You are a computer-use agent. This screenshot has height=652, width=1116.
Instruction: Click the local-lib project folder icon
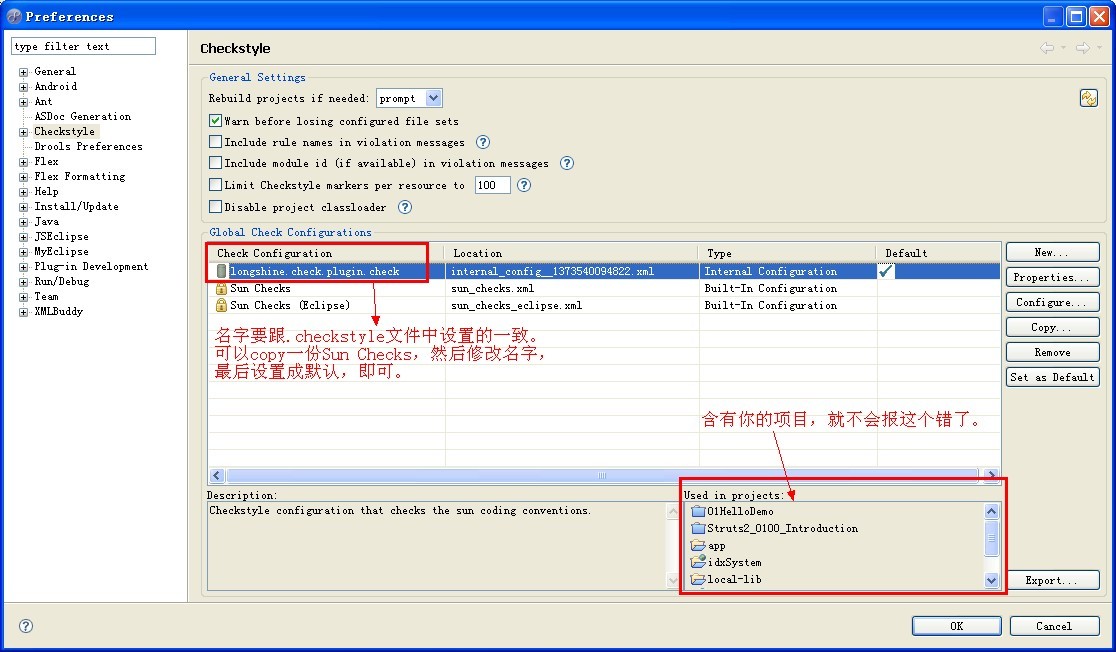[698, 579]
